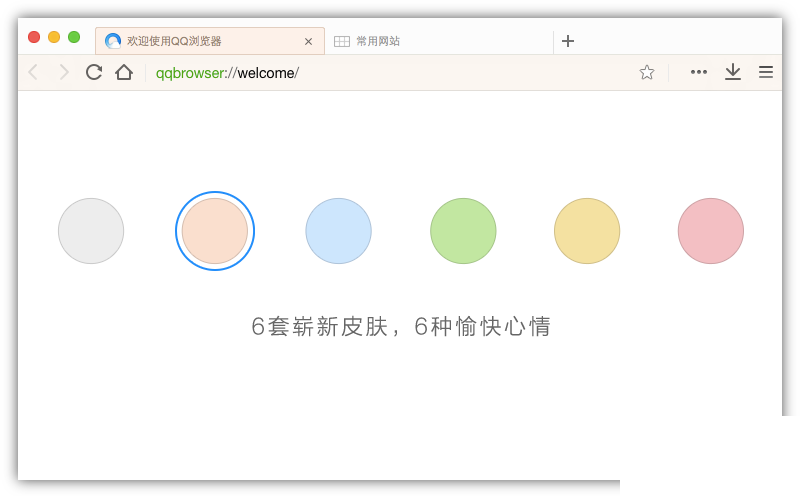Choose the green skin circle
The image size is (800, 496).
click(463, 231)
